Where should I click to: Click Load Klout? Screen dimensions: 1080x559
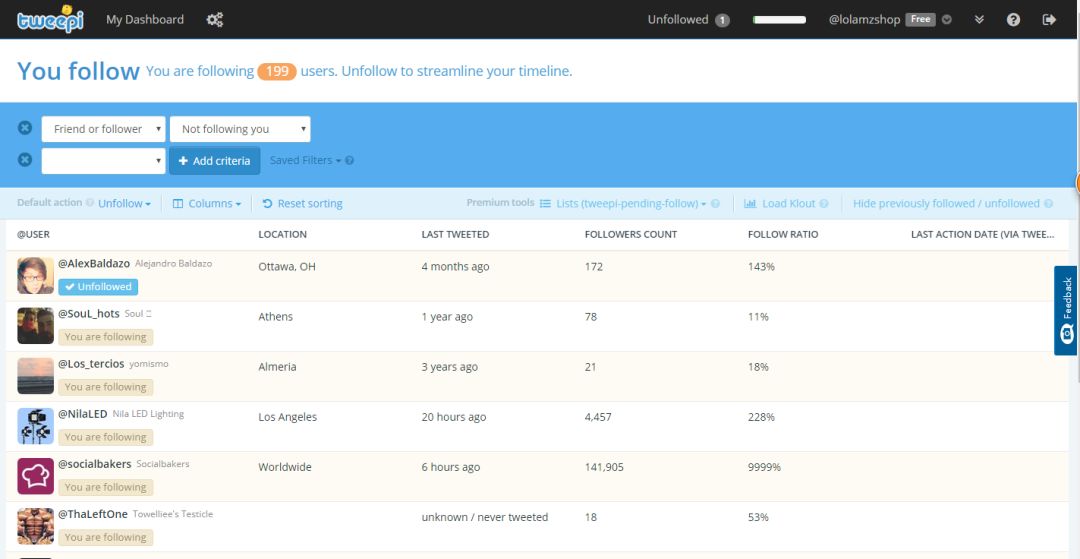click(780, 204)
